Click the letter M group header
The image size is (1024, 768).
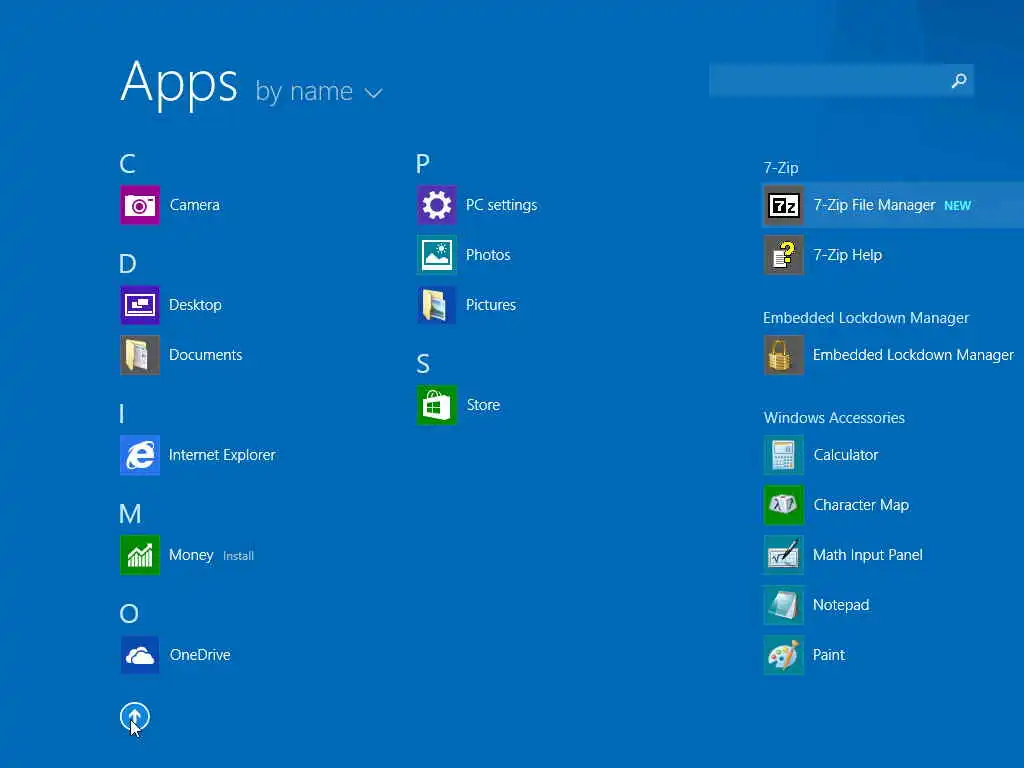(130, 514)
